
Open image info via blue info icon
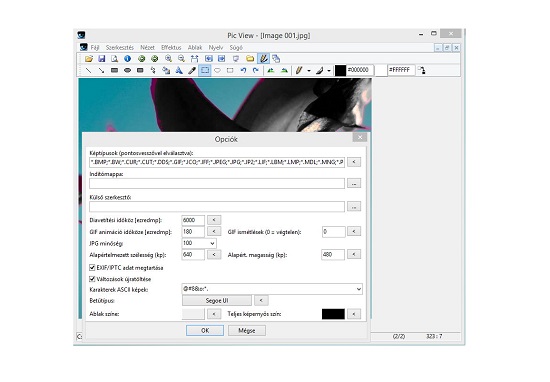(x=127, y=59)
